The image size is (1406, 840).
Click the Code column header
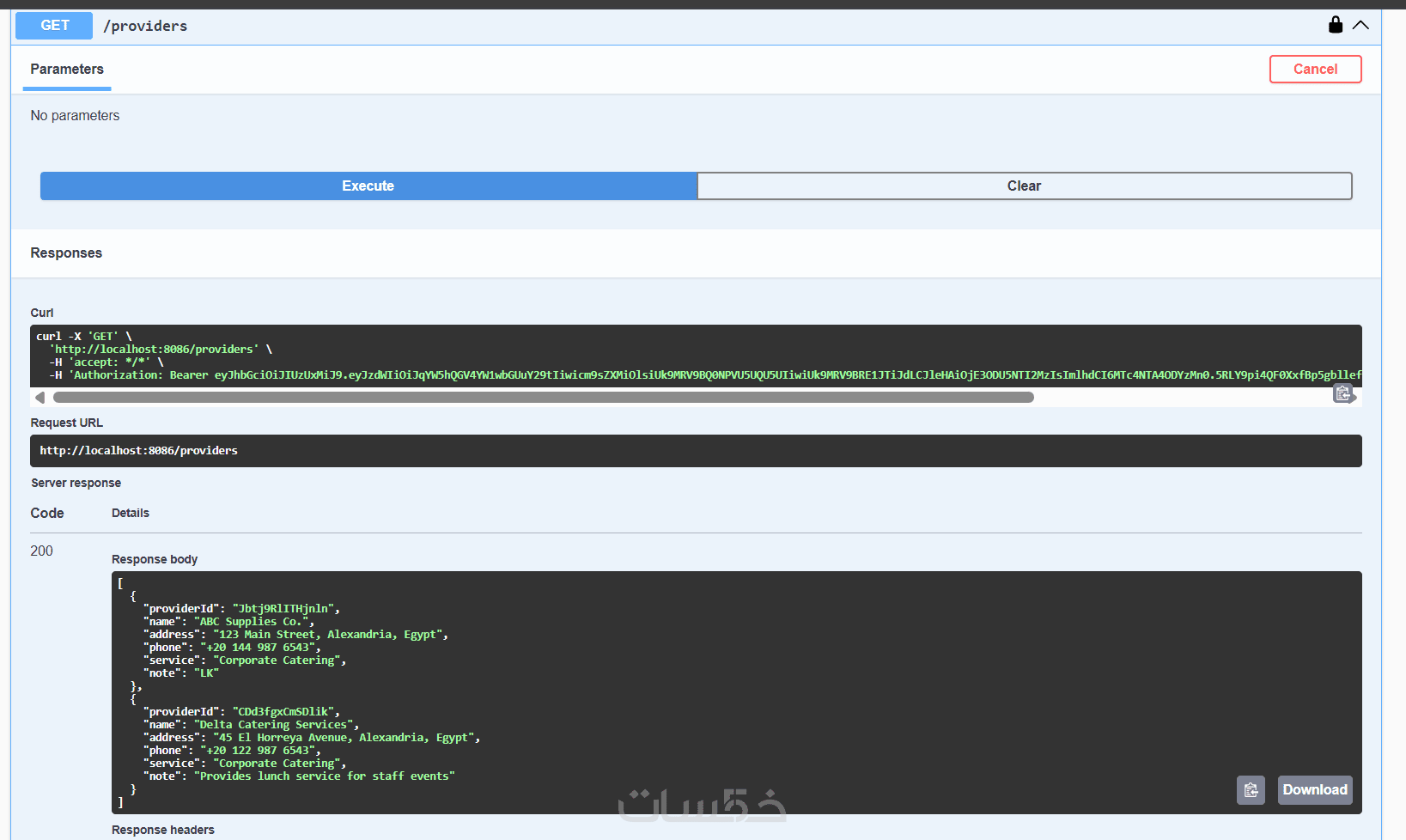(x=47, y=513)
